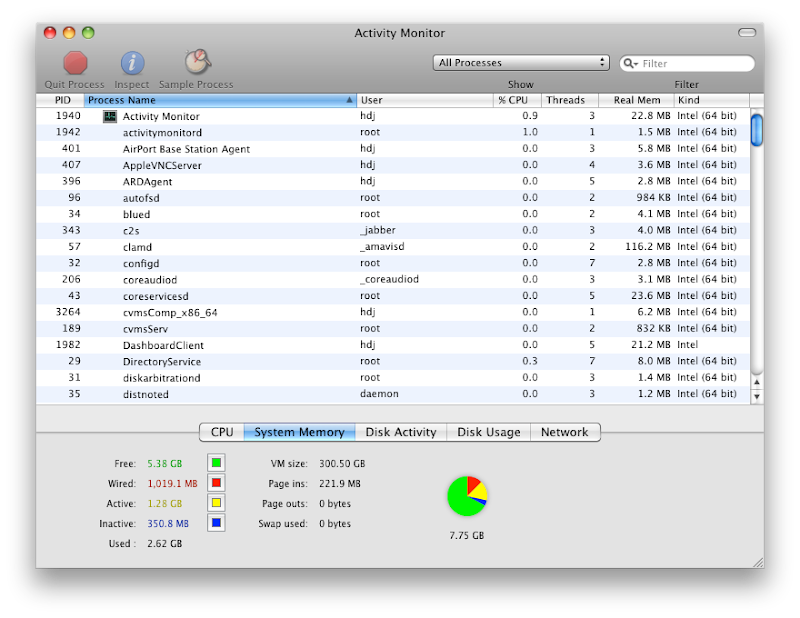
Task: Click the 2.62 GB Used value
Action: pyautogui.click(x=165, y=543)
